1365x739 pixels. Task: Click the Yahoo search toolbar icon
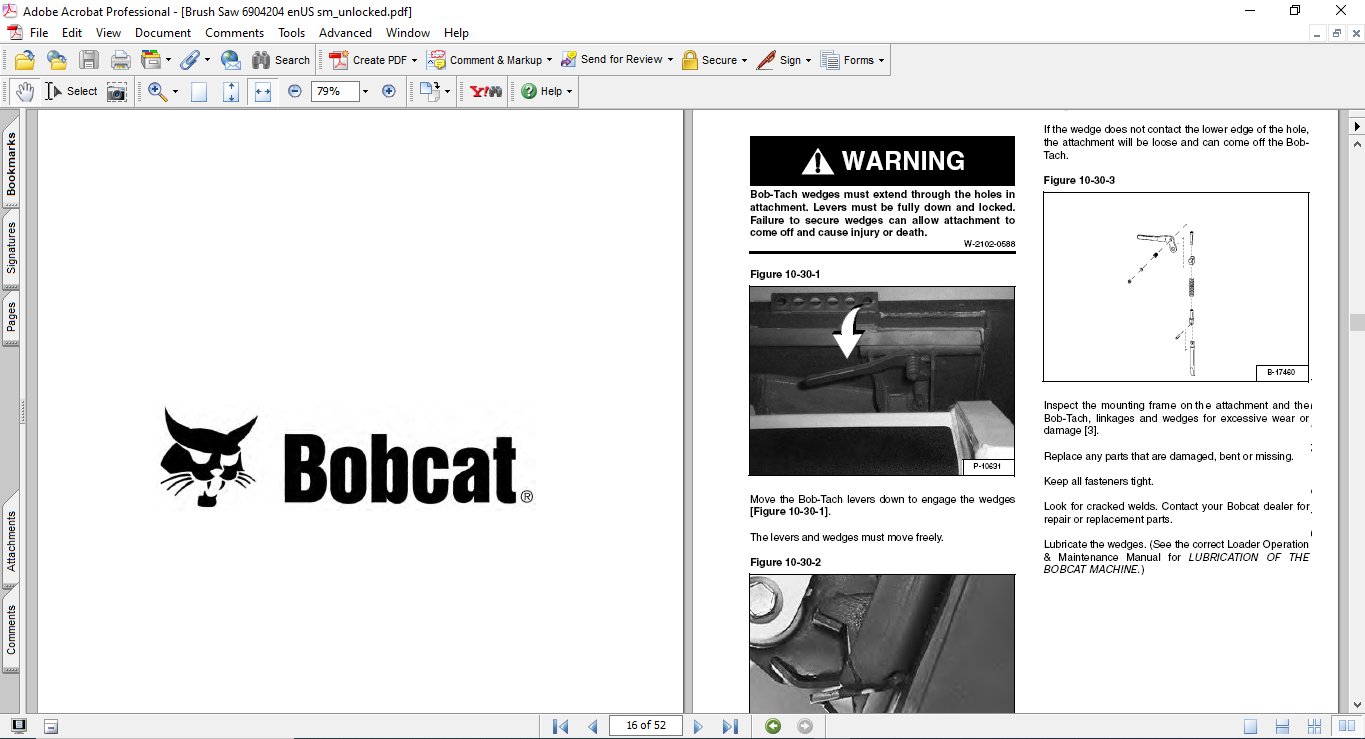coord(486,91)
